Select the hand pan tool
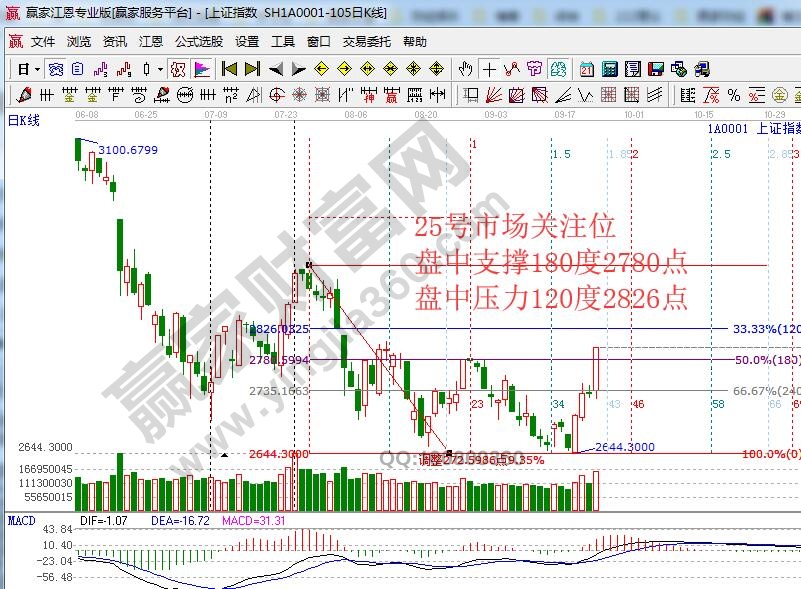 [465, 69]
